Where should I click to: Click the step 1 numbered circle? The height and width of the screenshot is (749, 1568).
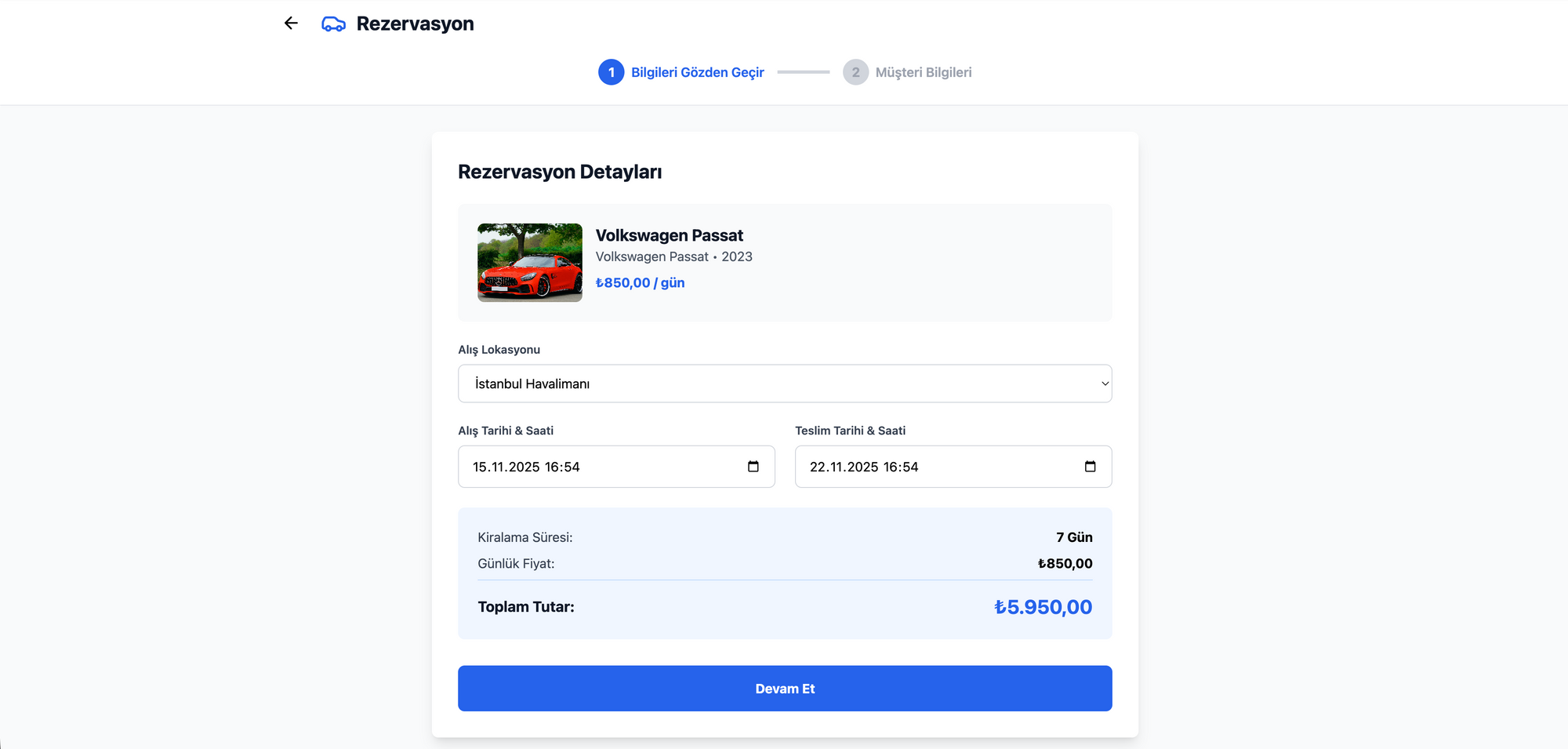(611, 72)
